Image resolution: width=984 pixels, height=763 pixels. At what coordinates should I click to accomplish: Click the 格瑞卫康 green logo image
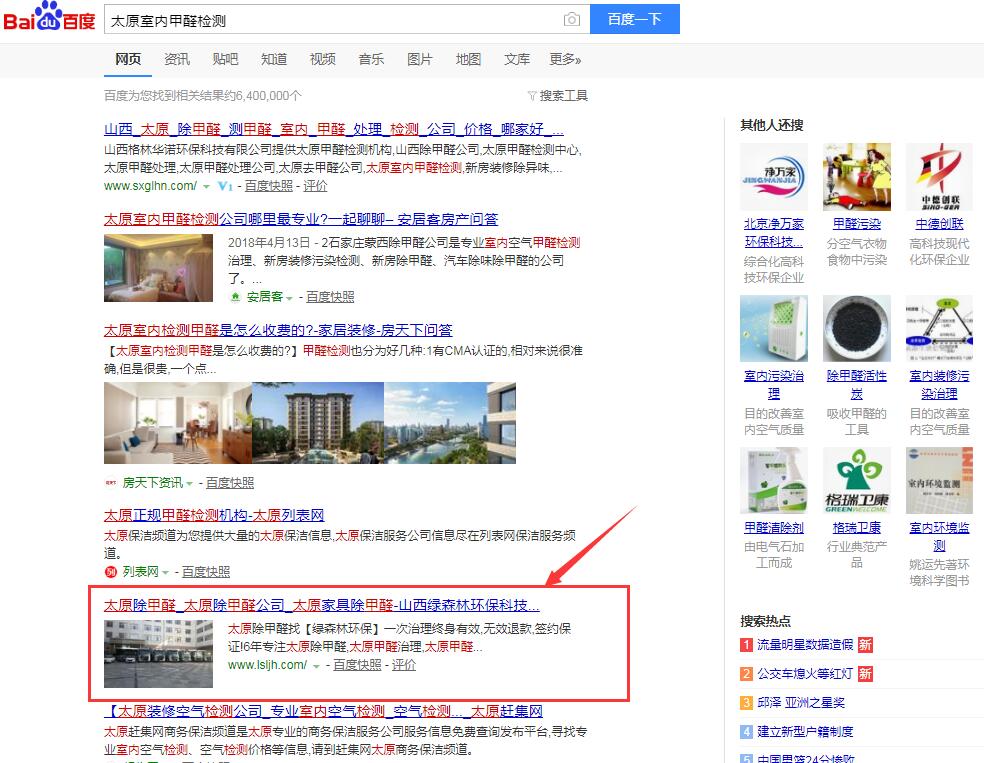coord(856,481)
